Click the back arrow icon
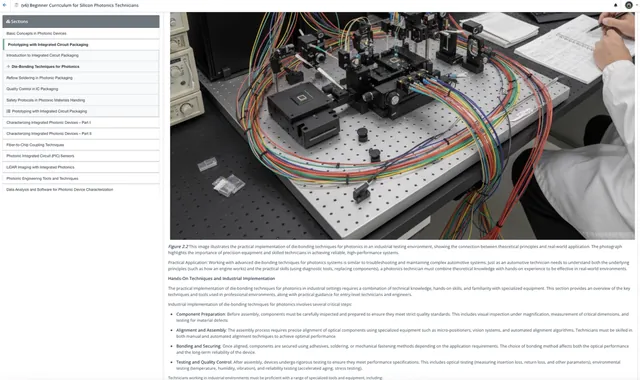Image resolution: width=640 pixels, height=380 pixels. click(x=4, y=5)
